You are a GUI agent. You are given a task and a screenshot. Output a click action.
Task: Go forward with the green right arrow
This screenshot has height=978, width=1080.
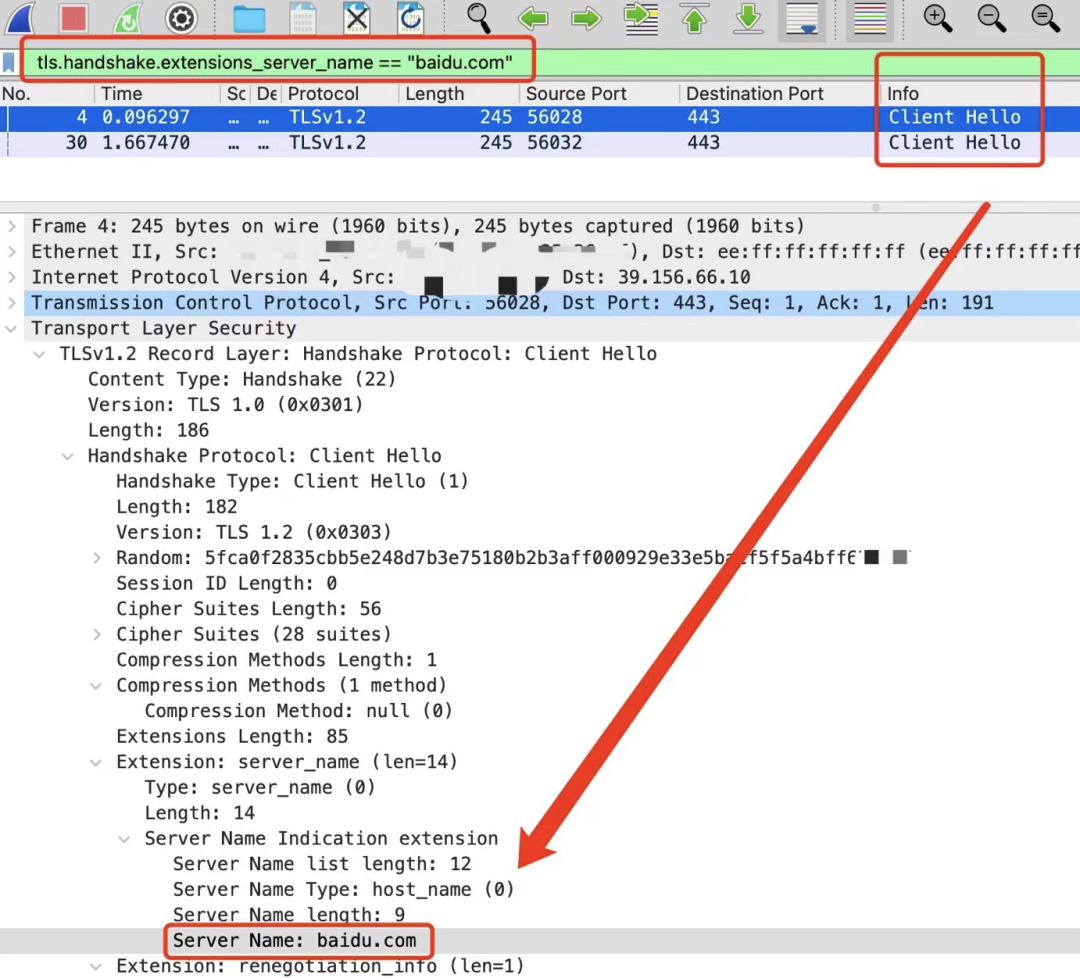(x=586, y=18)
